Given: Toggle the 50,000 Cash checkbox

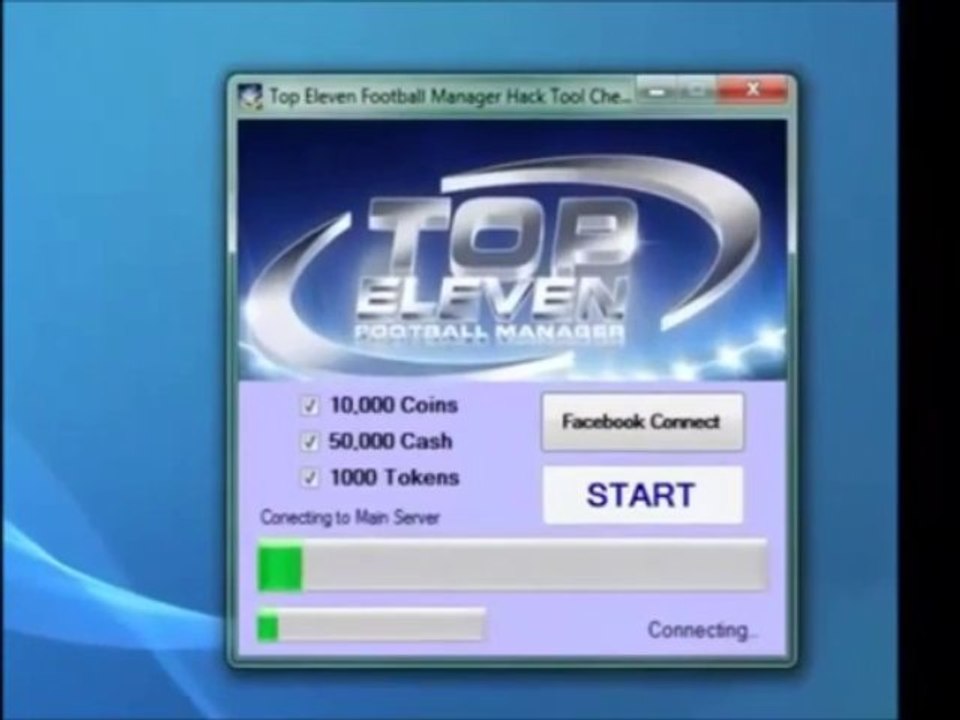Looking at the screenshot, I should point(310,442).
